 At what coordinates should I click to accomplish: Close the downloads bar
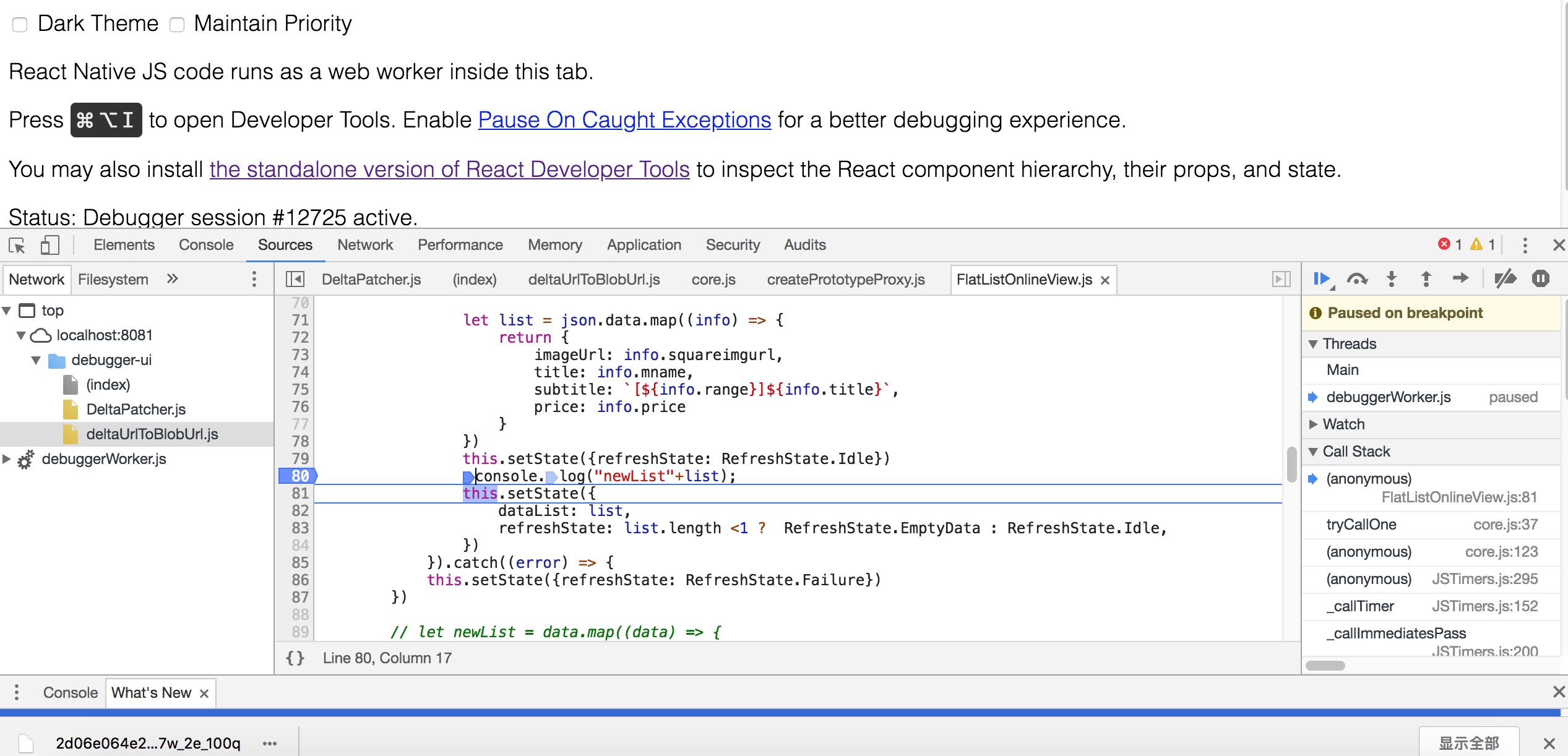(x=1549, y=744)
